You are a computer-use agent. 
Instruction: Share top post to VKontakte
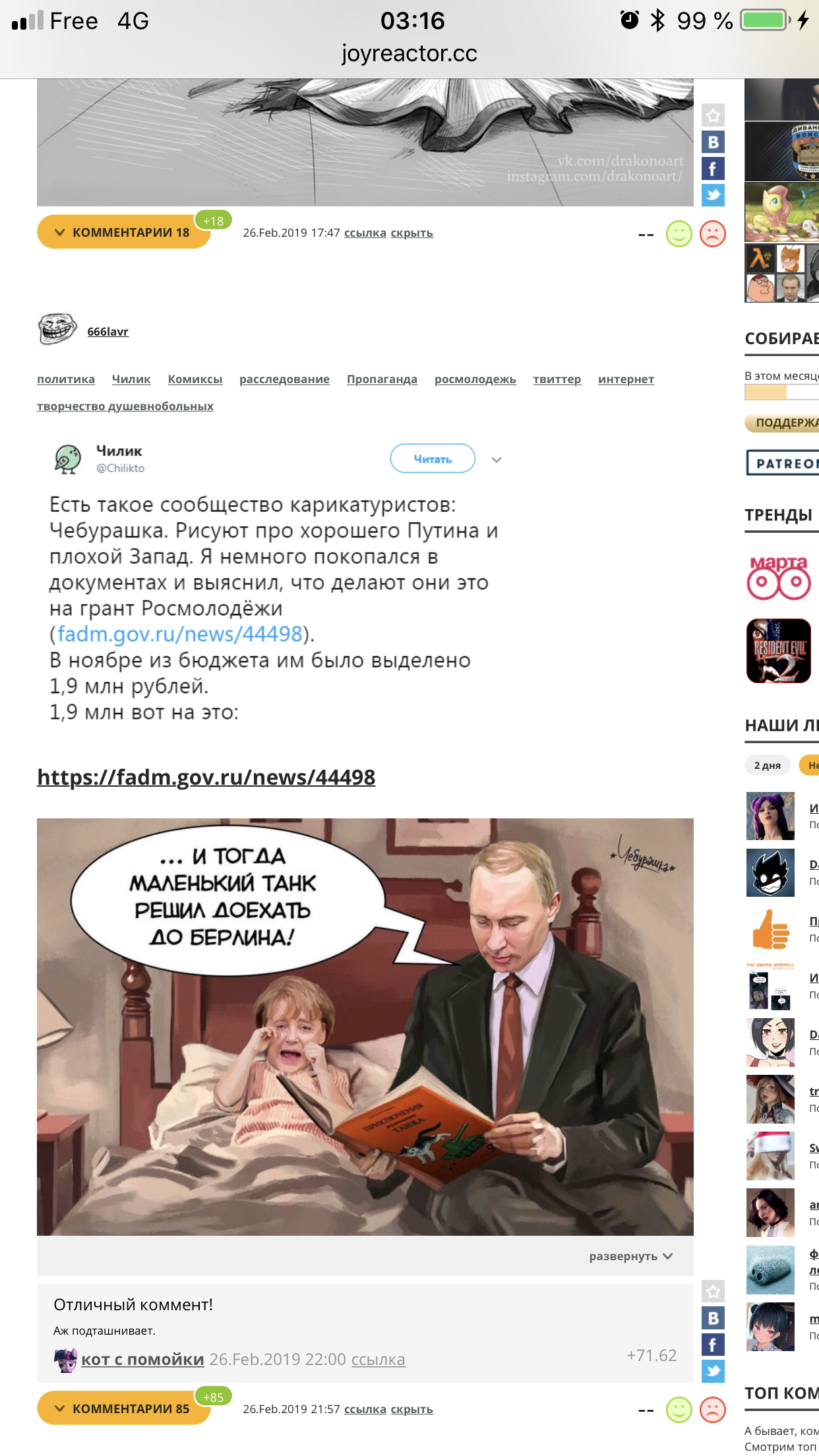tap(713, 142)
